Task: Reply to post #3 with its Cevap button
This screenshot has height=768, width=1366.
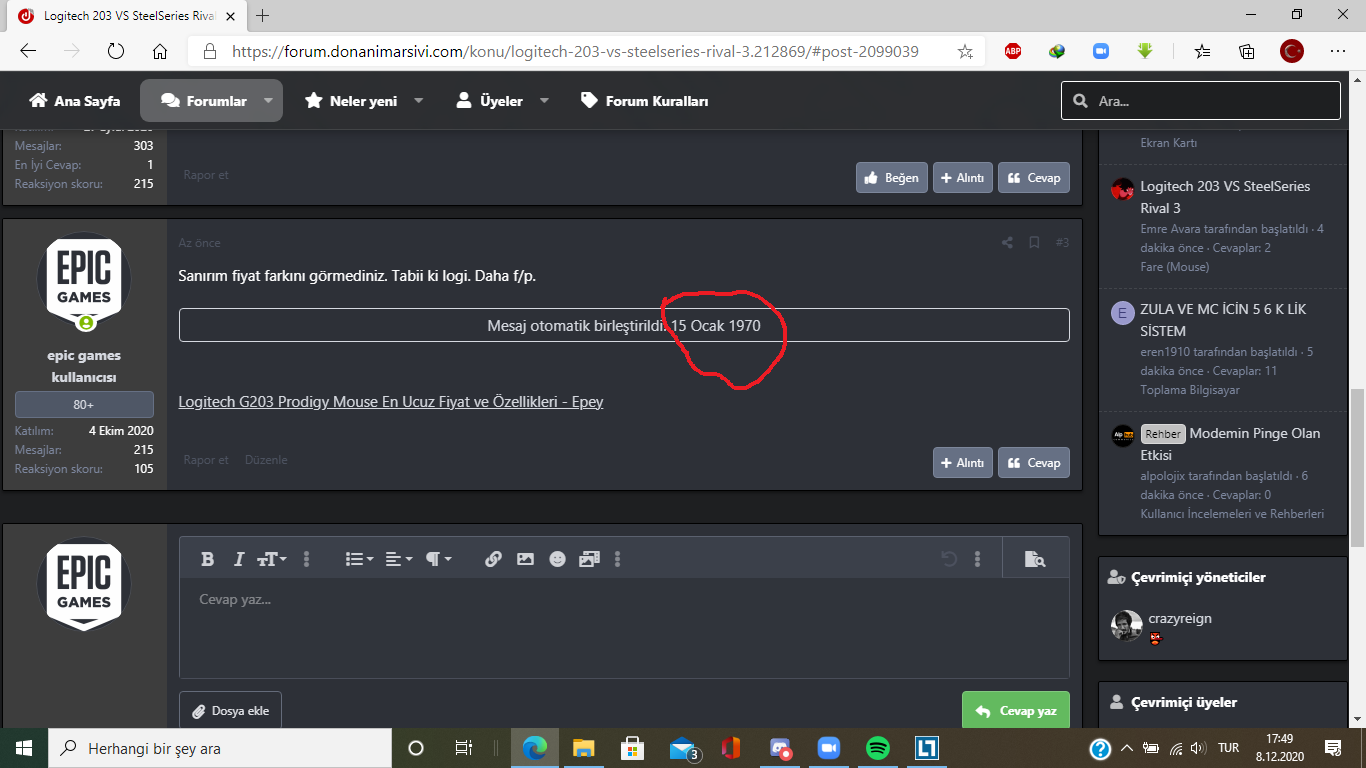Action: pyautogui.click(x=1034, y=463)
